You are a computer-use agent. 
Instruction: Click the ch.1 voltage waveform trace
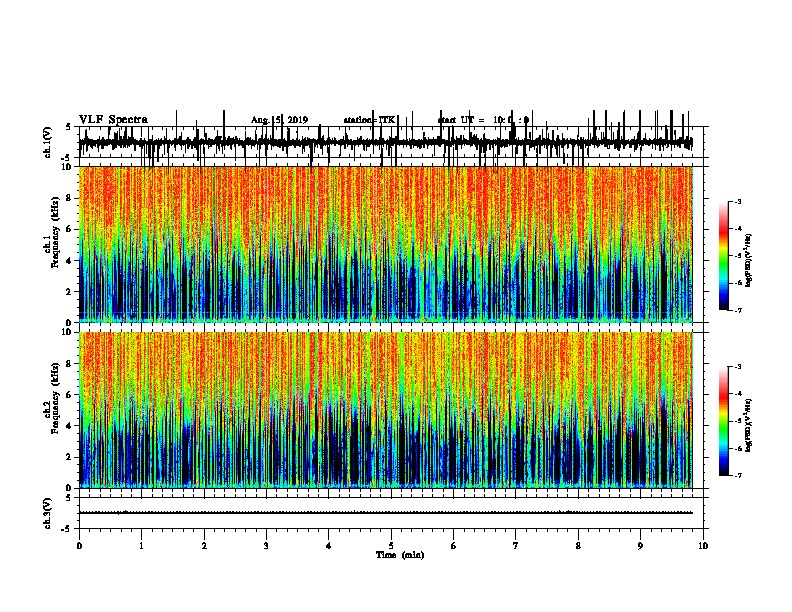pos(386,142)
